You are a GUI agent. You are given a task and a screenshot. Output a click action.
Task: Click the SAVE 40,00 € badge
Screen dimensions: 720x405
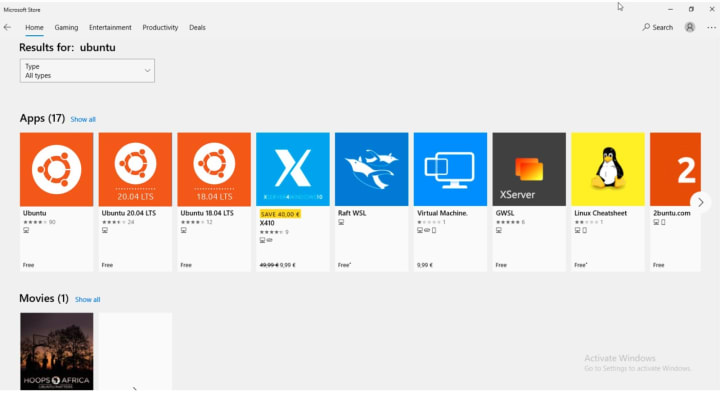click(x=280, y=214)
